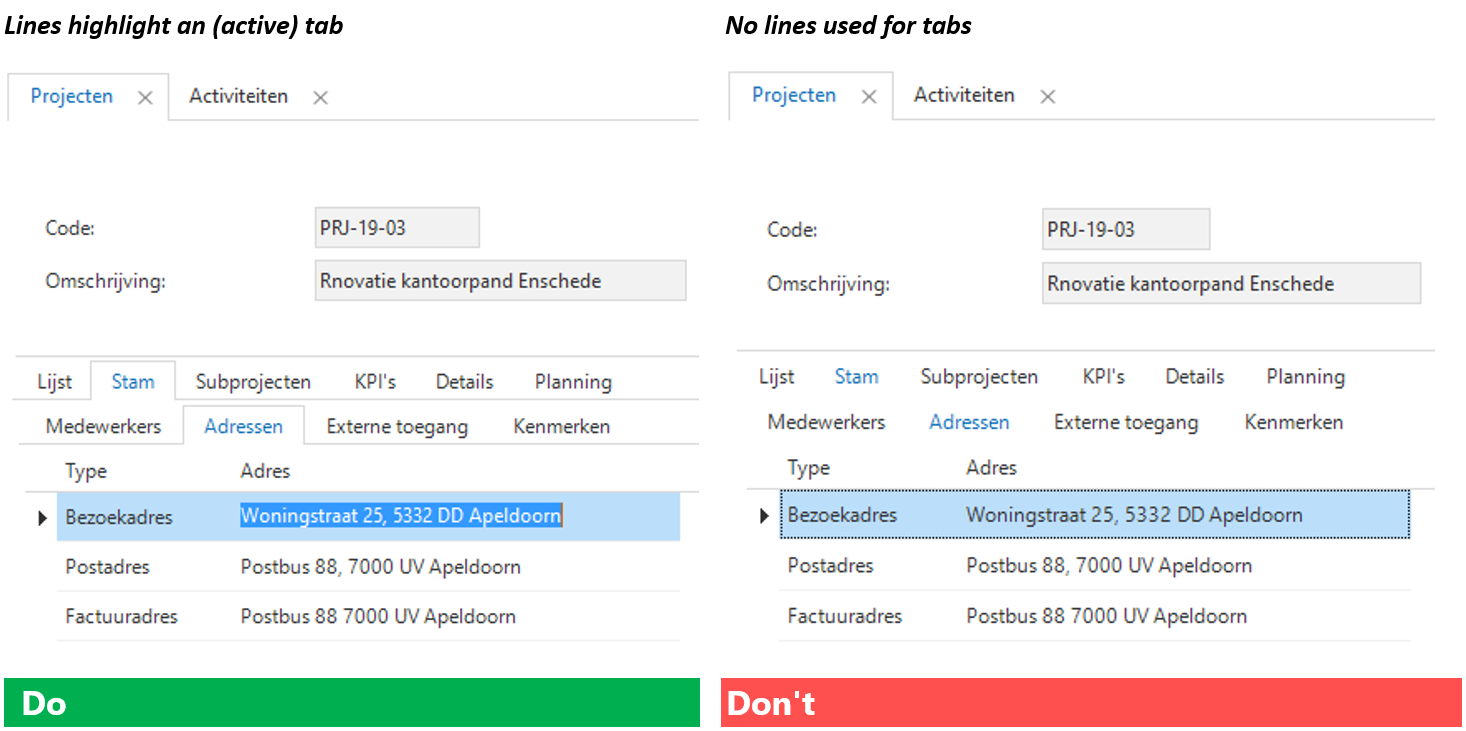Image resolution: width=1466 pixels, height=731 pixels.
Task: Click the row arrow beside Bezoekadres in Do example
Action: (x=42, y=518)
